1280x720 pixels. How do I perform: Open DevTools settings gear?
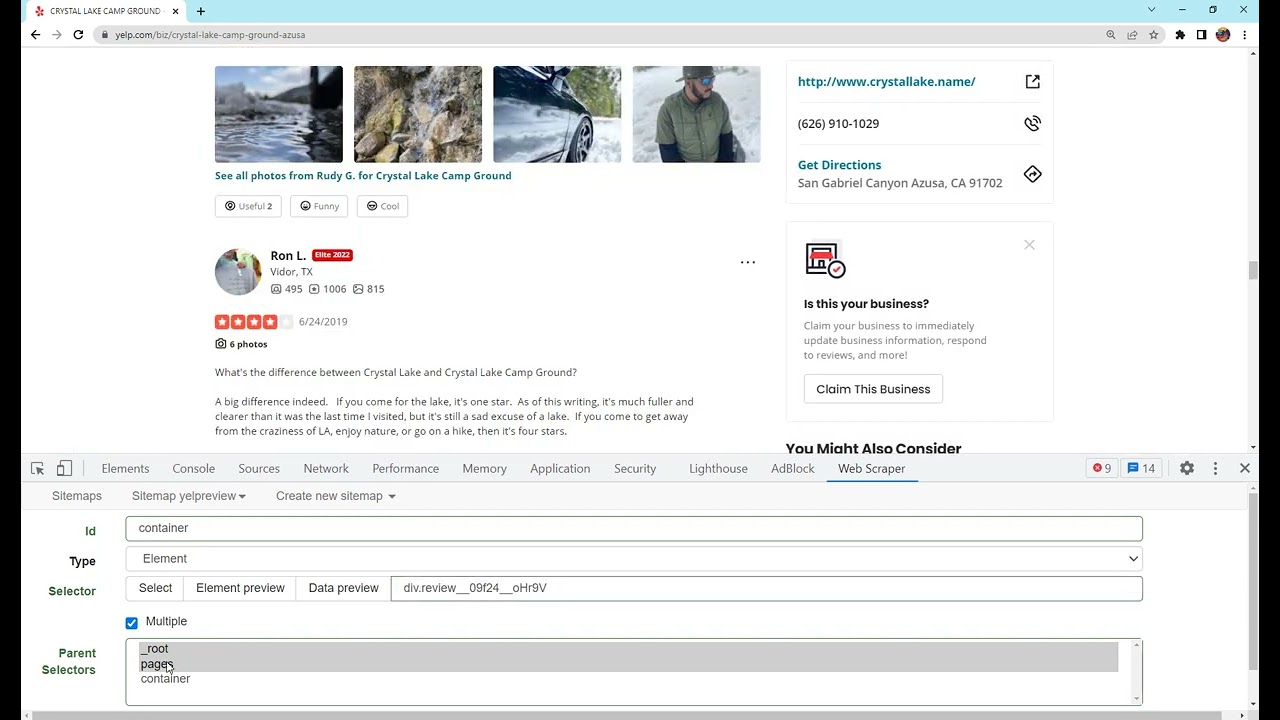point(1187,468)
